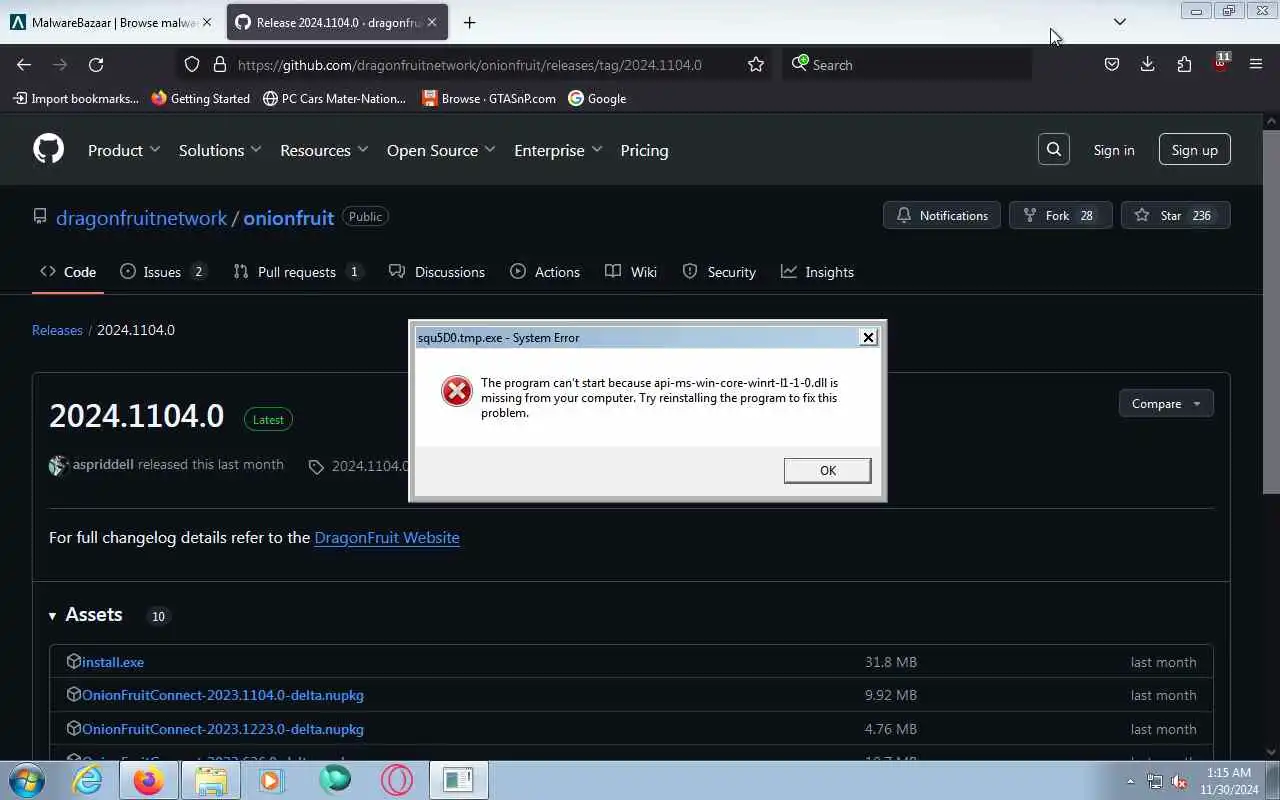This screenshot has width=1280, height=800.
Task: Click the Sign up button
Action: [1194, 150]
